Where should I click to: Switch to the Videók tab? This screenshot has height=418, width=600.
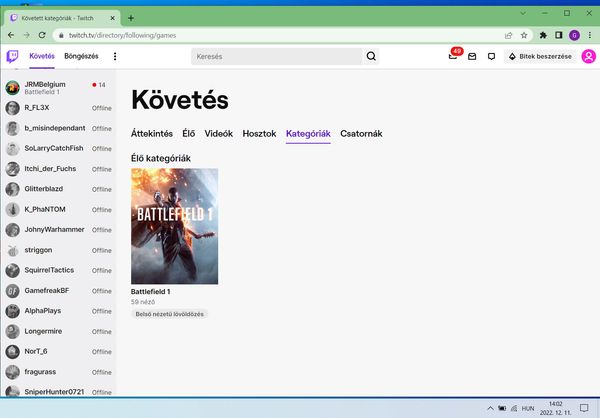click(218, 133)
